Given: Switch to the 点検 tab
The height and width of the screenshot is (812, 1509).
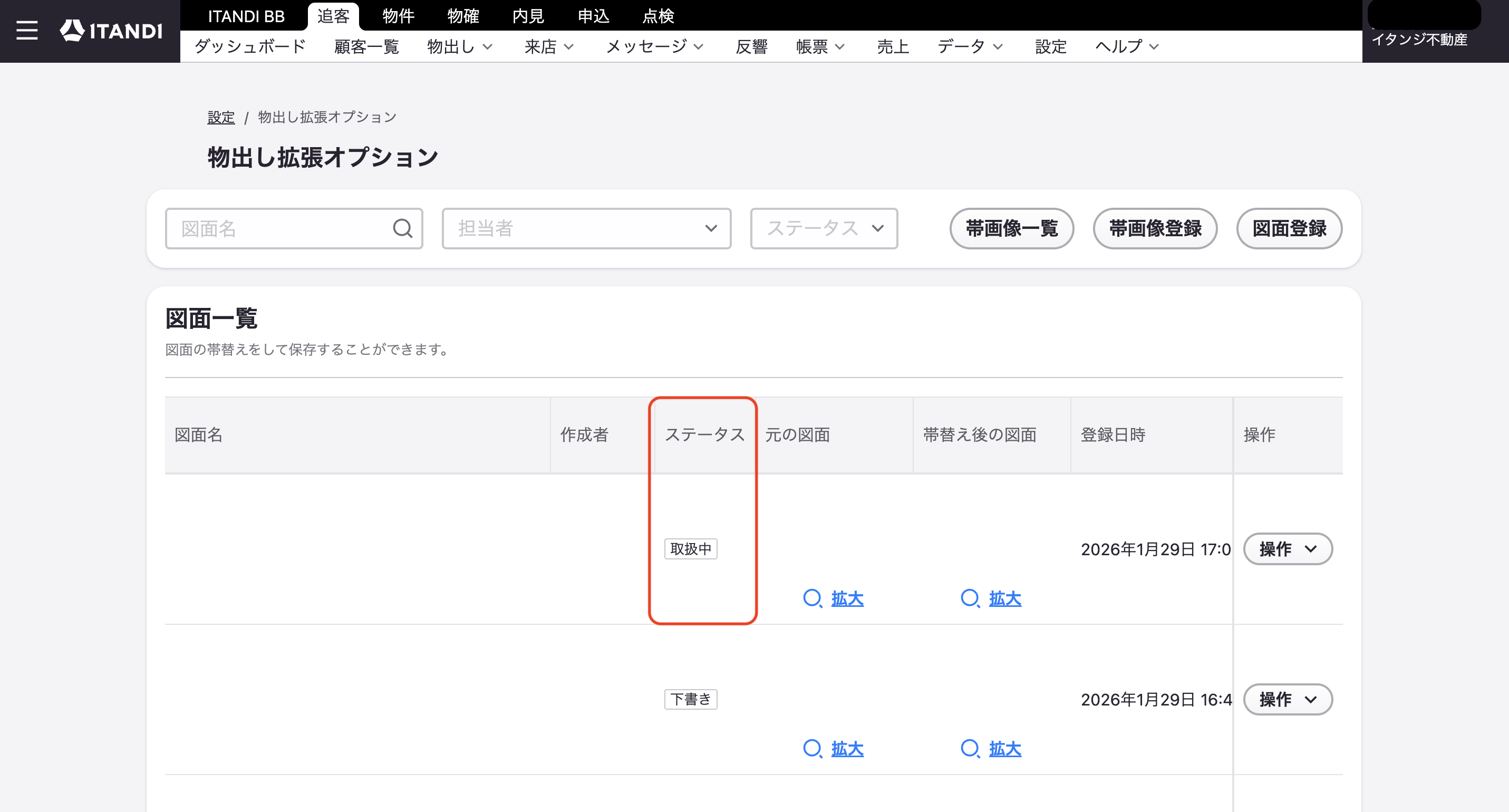Looking at the screenshot, I should coord(659,16).
